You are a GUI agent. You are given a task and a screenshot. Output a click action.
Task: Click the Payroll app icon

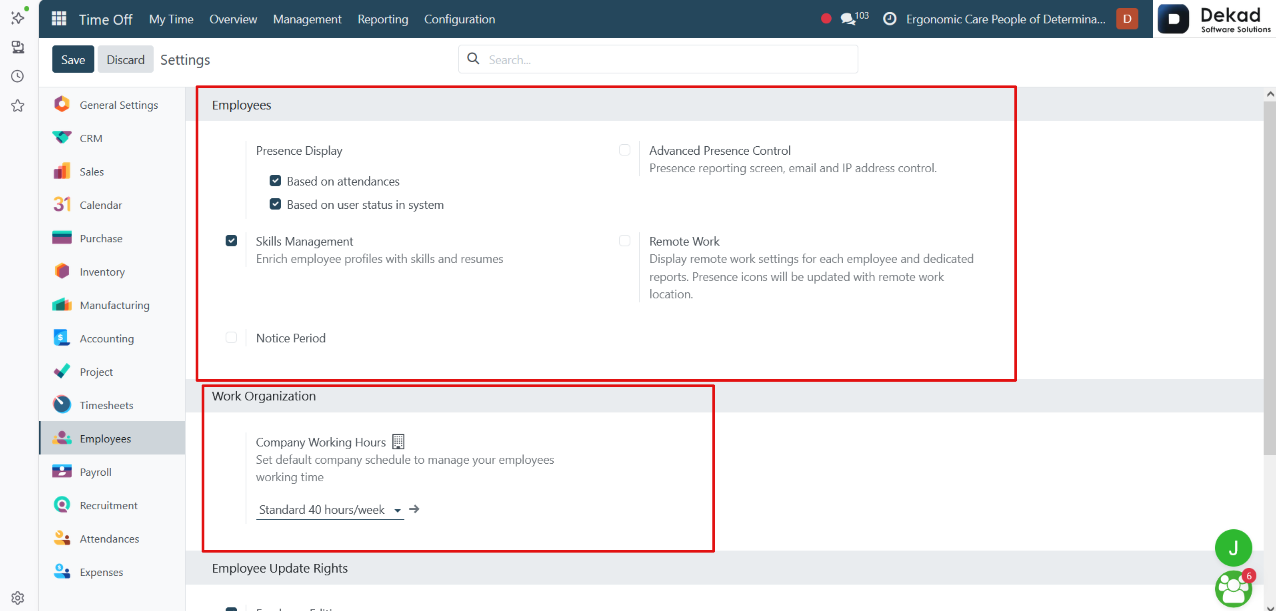pyautogui.click(x=62, y=472)
